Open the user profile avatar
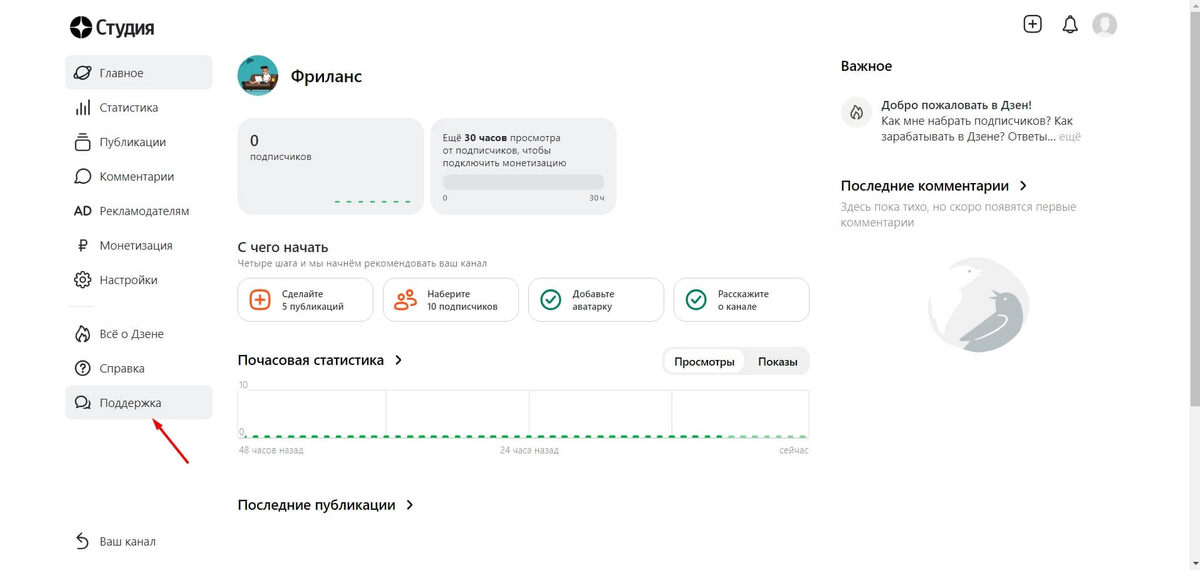The width and height of the screenshot is (1200, 570). point(1104,25)
